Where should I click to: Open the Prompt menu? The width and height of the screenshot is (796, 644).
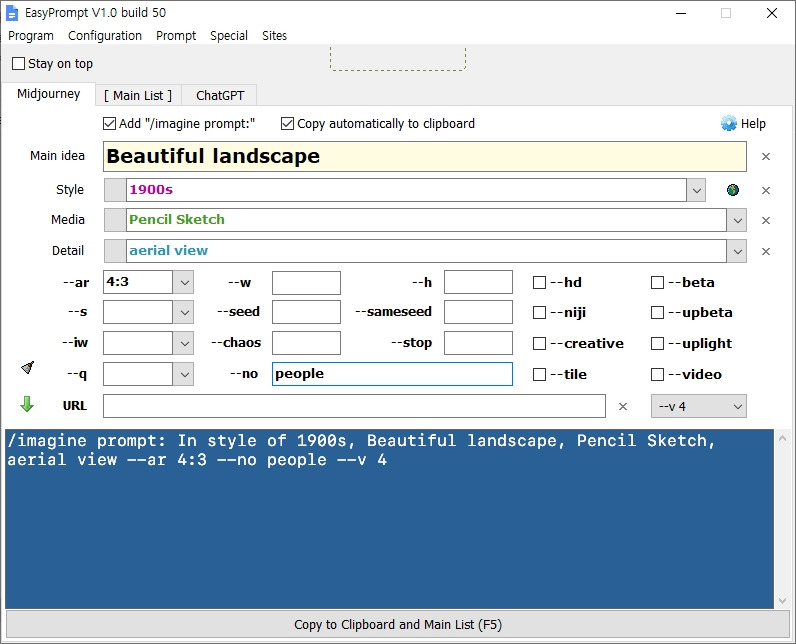coord(176,36)
